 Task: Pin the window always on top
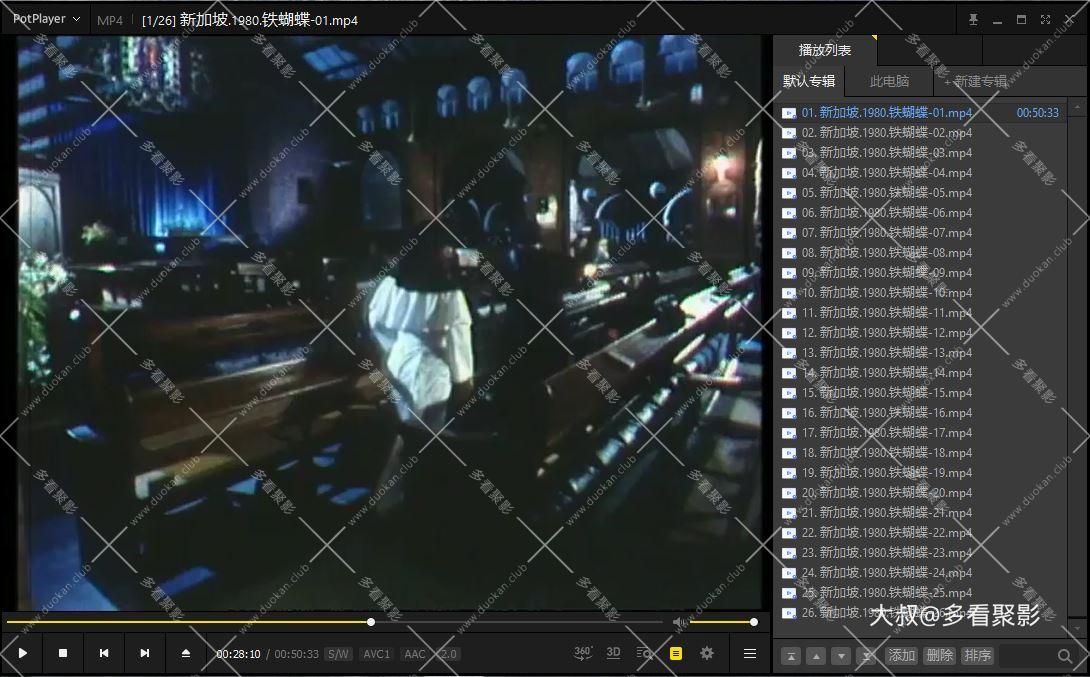(x=973, y=19)
